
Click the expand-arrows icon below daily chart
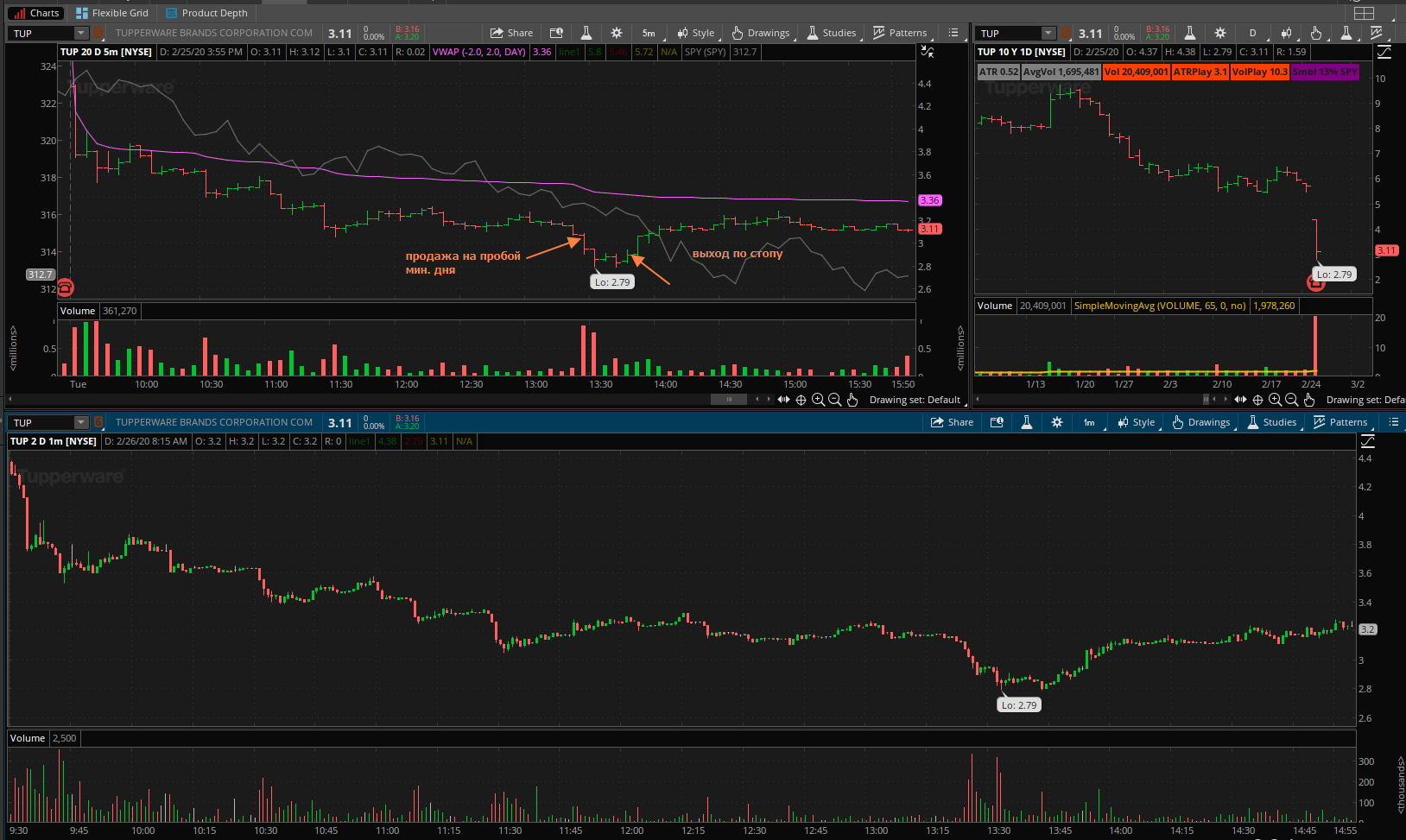click(x=1240, y=400)
